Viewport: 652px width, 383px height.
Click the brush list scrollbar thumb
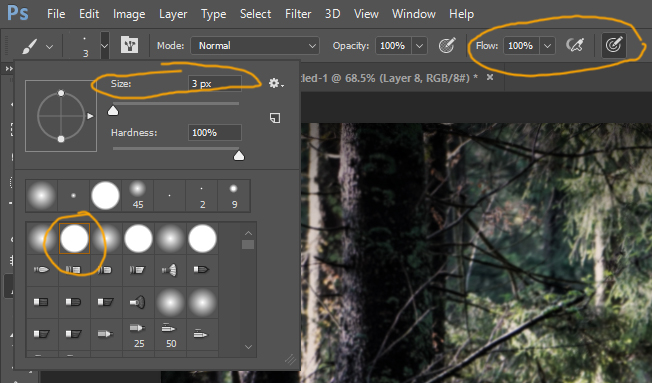tap(248, 245)
